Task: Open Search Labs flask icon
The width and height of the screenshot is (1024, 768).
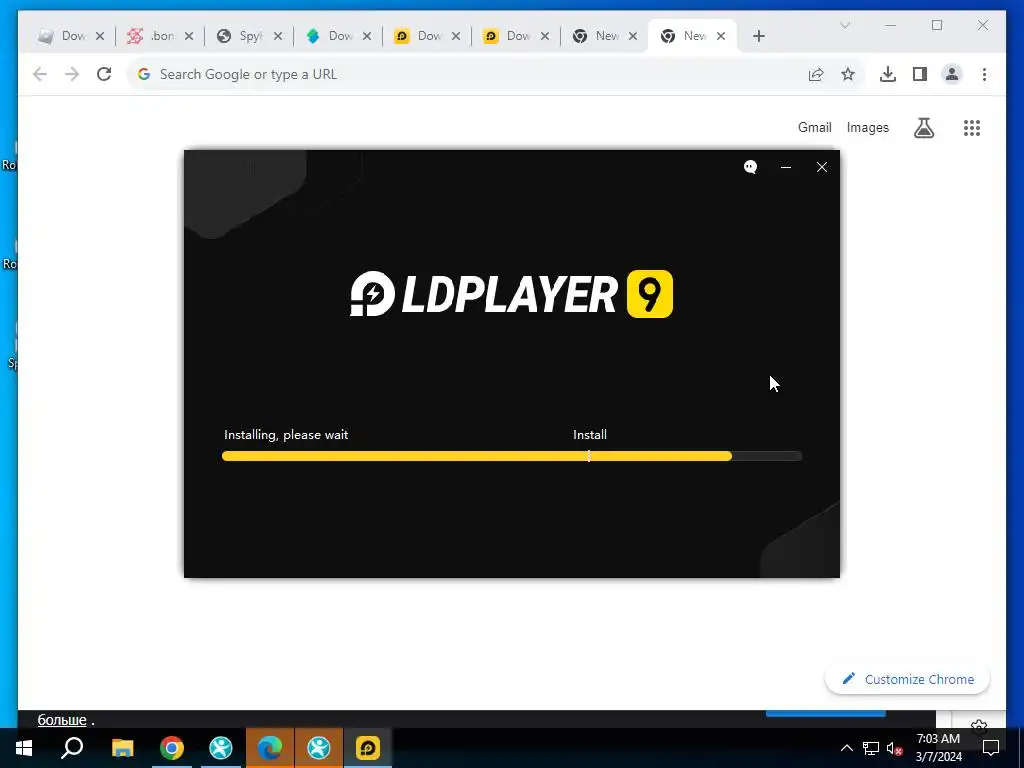Action: [x=923, y=128]
